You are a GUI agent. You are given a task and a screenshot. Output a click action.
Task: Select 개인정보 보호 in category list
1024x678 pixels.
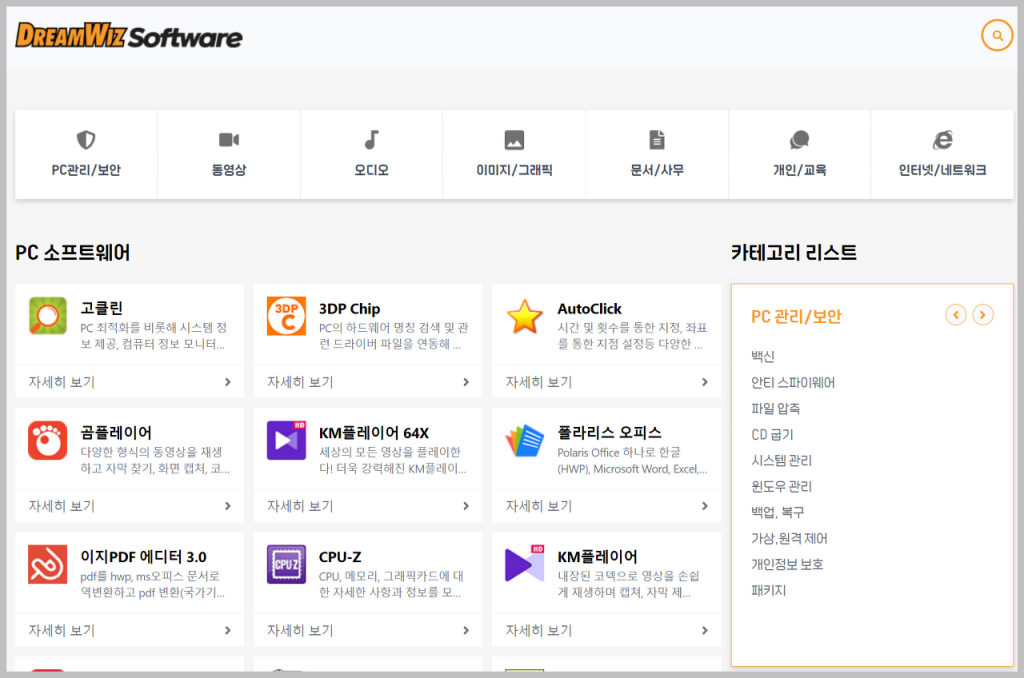coord(787,564)
